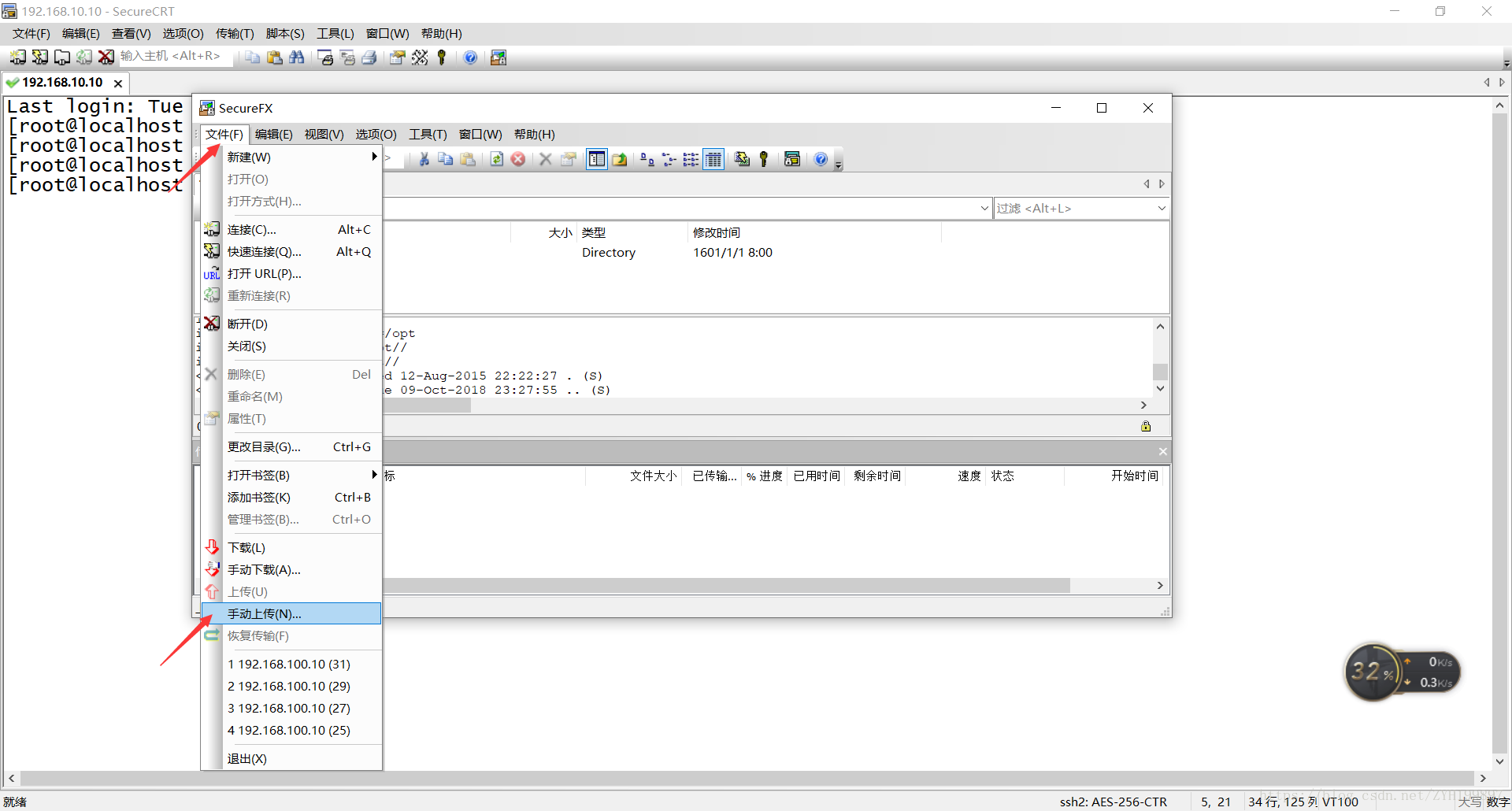The height and width of the screenshot is (811, 1512).
Task: Select 更改目录(G)... menu item
Action: (291, 446)
